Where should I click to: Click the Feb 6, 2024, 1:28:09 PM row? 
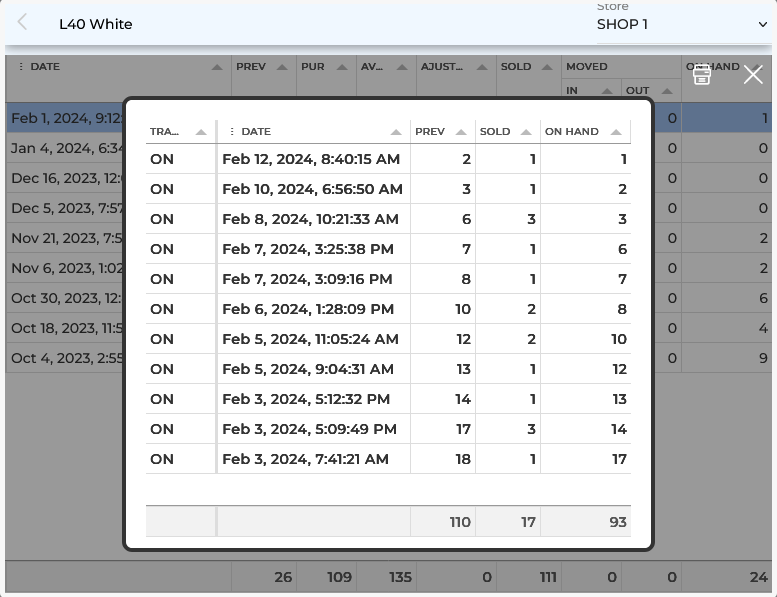tap(308, 309)
